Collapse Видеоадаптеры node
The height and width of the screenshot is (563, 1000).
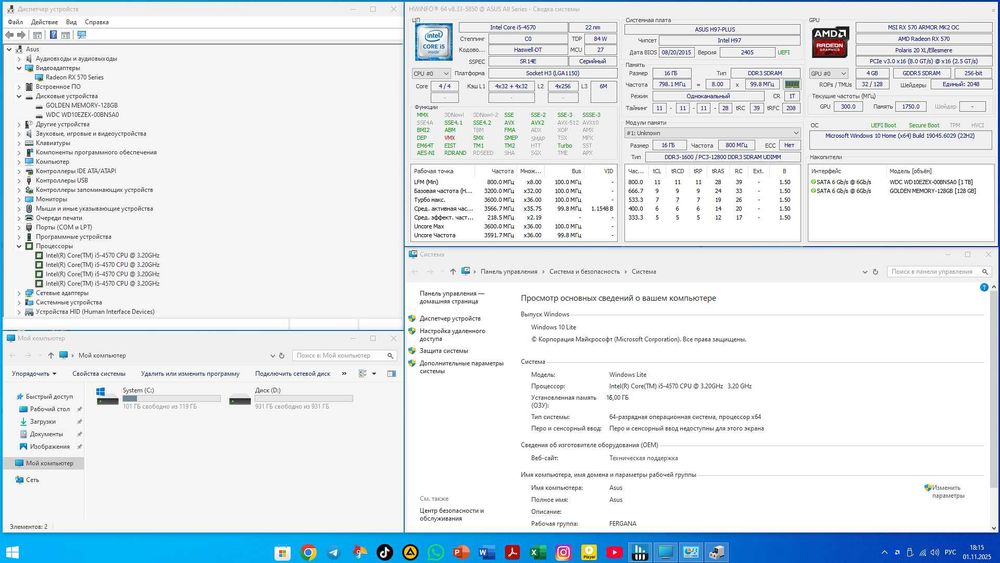(19, 68)
